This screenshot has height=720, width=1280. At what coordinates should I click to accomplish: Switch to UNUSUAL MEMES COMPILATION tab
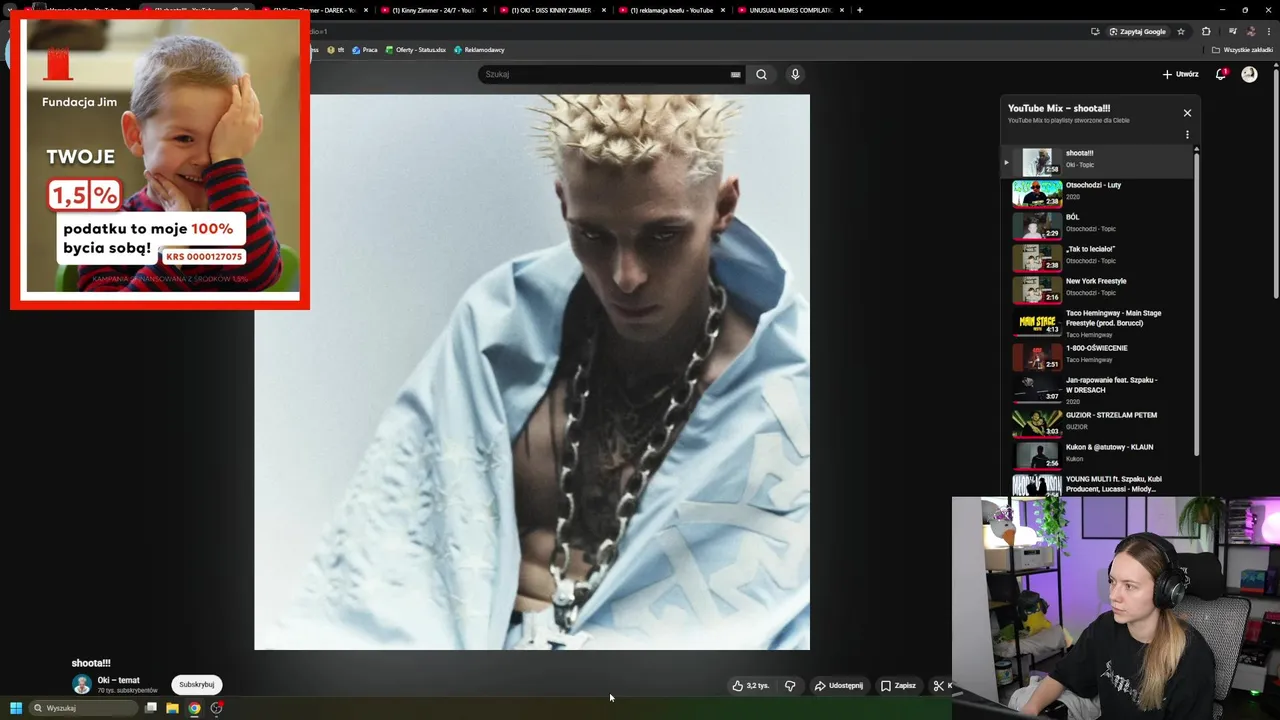[790, 10]
